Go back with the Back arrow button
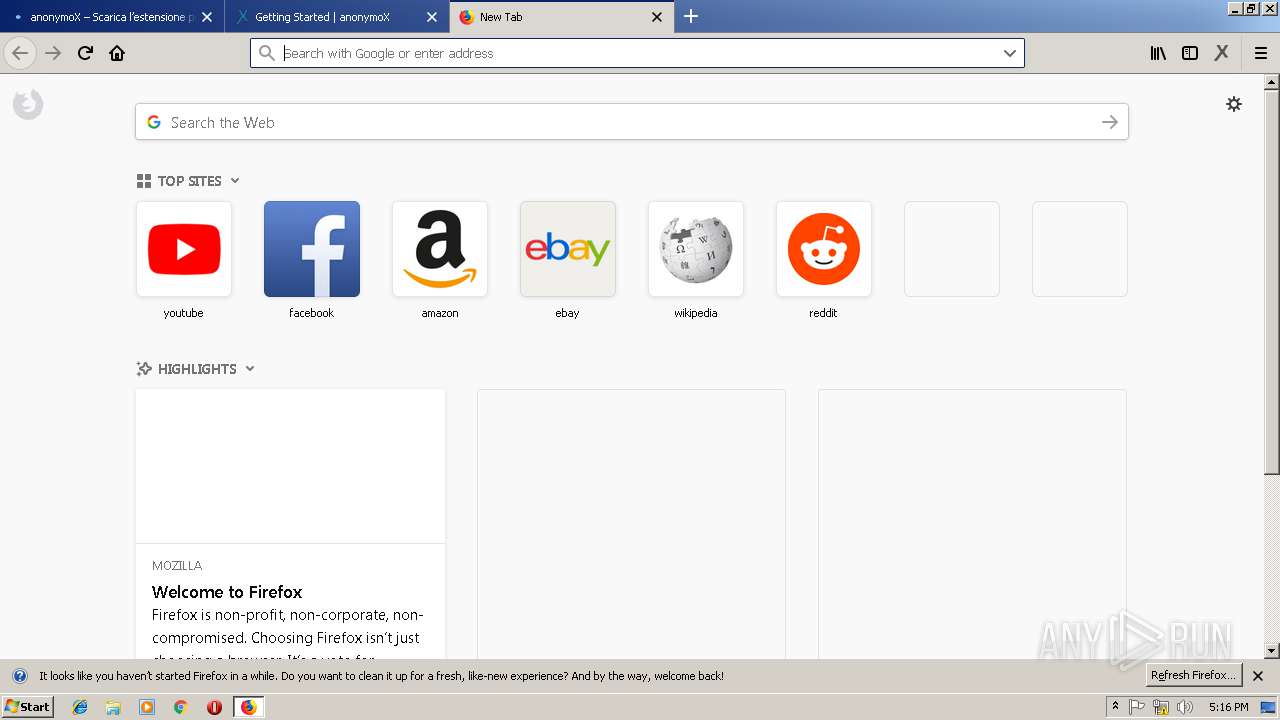Viewport: 1280px width, 720px height. (x=20, y=53)
